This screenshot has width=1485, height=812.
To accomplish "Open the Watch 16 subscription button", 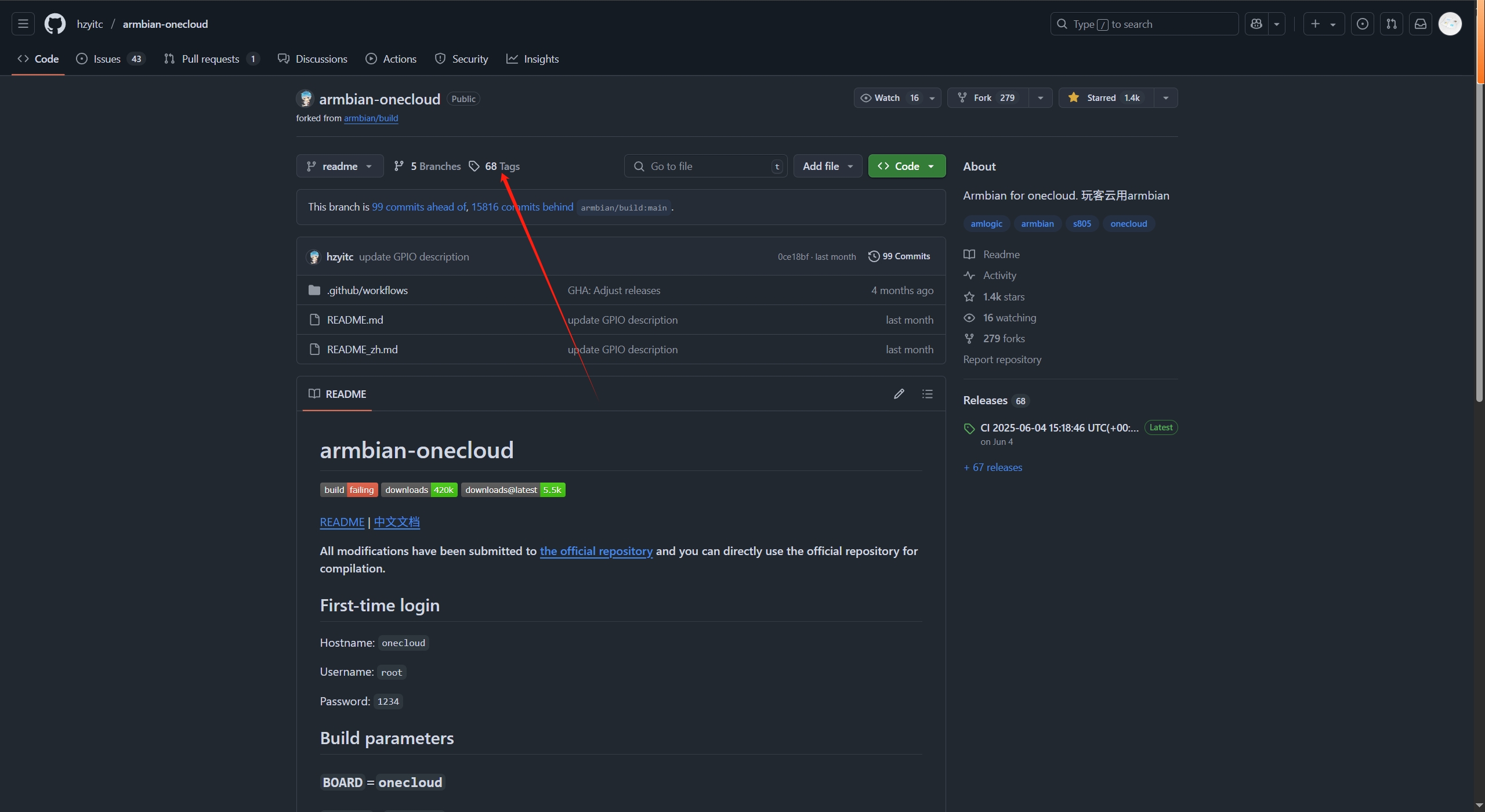I will click(x=897, y=97).
